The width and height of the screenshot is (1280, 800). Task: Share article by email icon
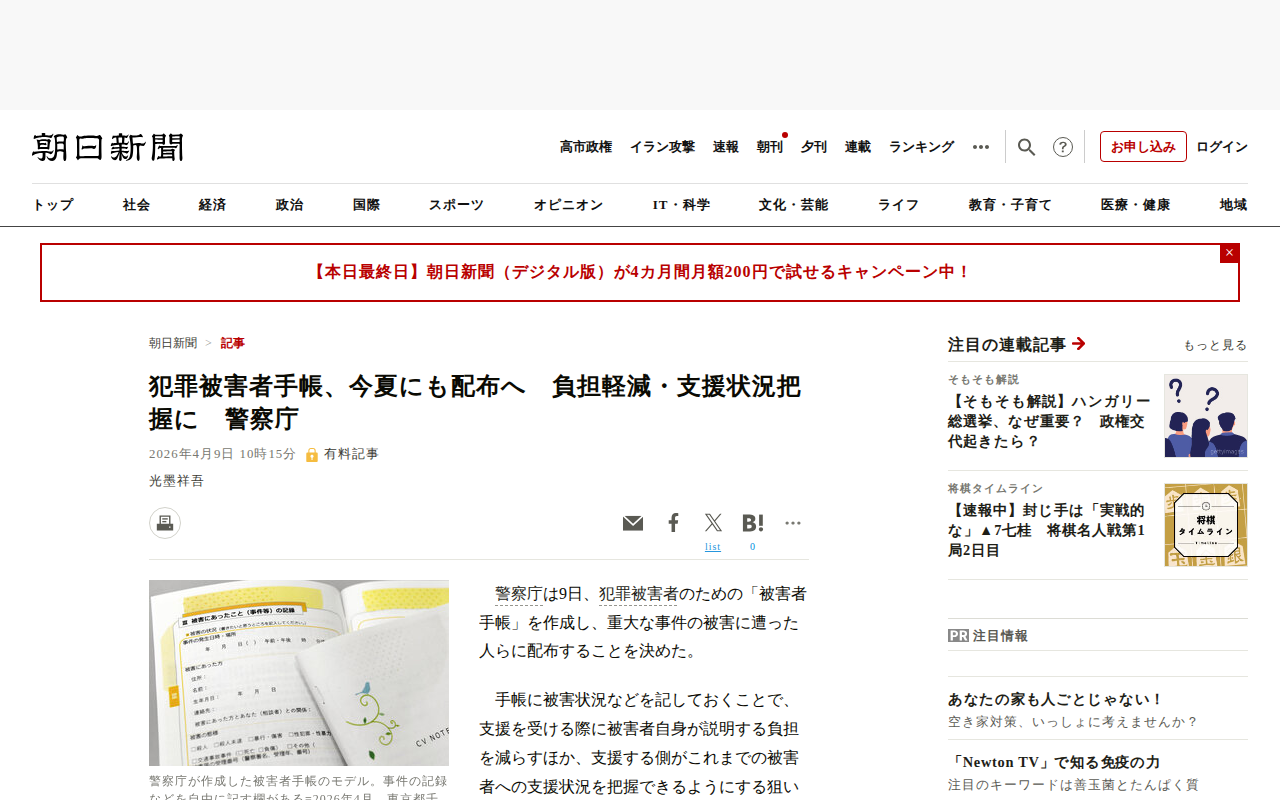point(633,523)
